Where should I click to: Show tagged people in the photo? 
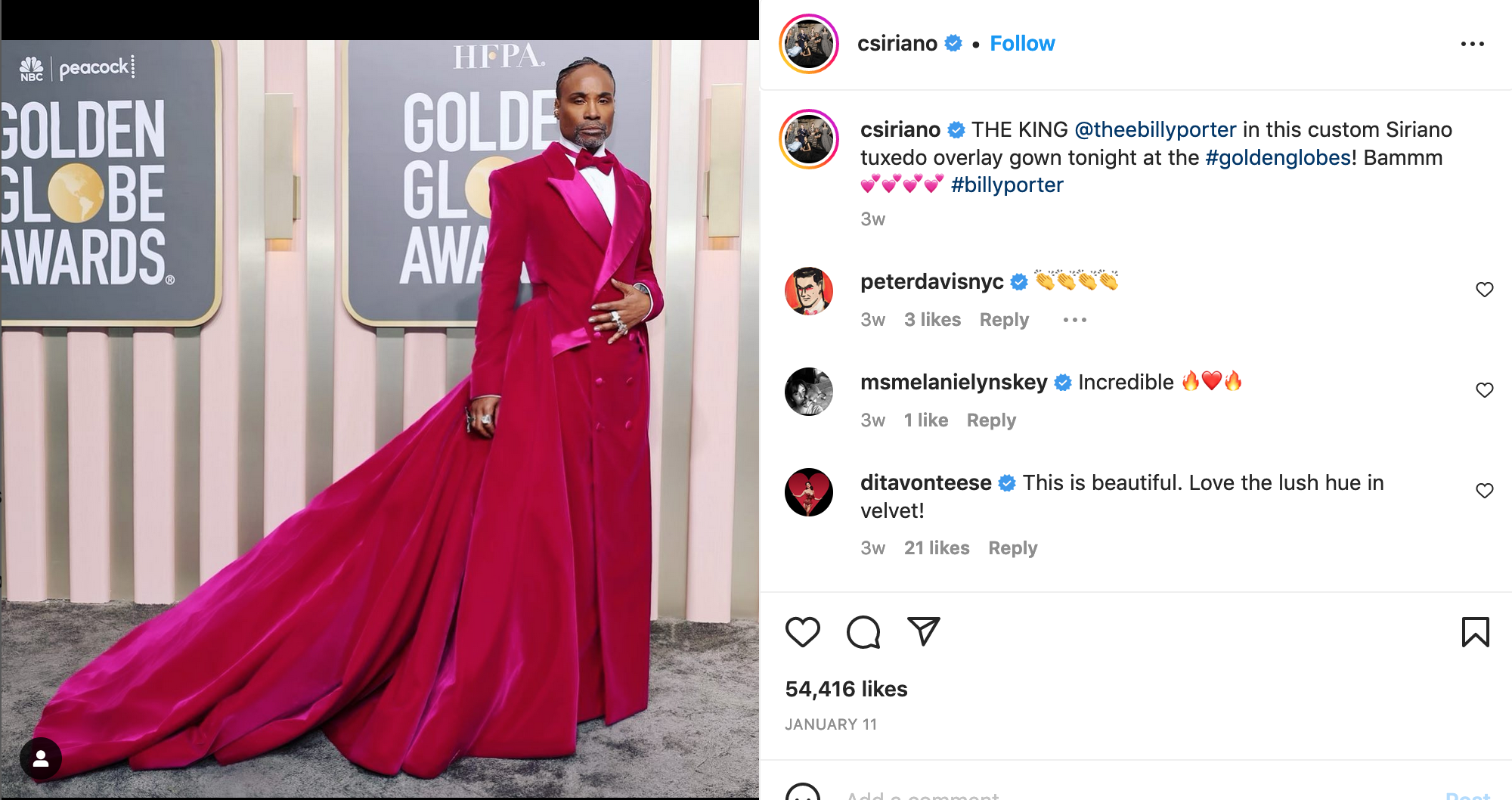coord(41,758)
